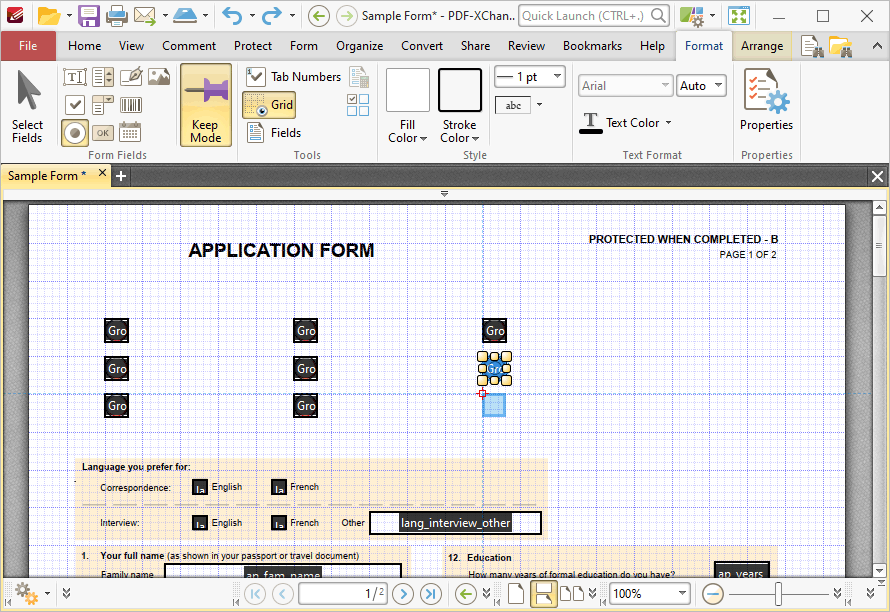Toggle Tab Numbers display

point(293,77)
